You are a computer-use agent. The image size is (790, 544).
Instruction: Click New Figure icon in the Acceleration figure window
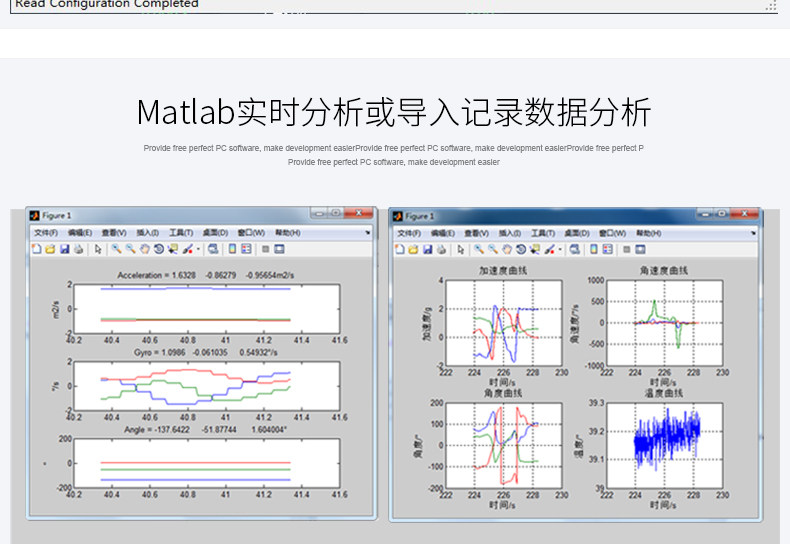37,249
